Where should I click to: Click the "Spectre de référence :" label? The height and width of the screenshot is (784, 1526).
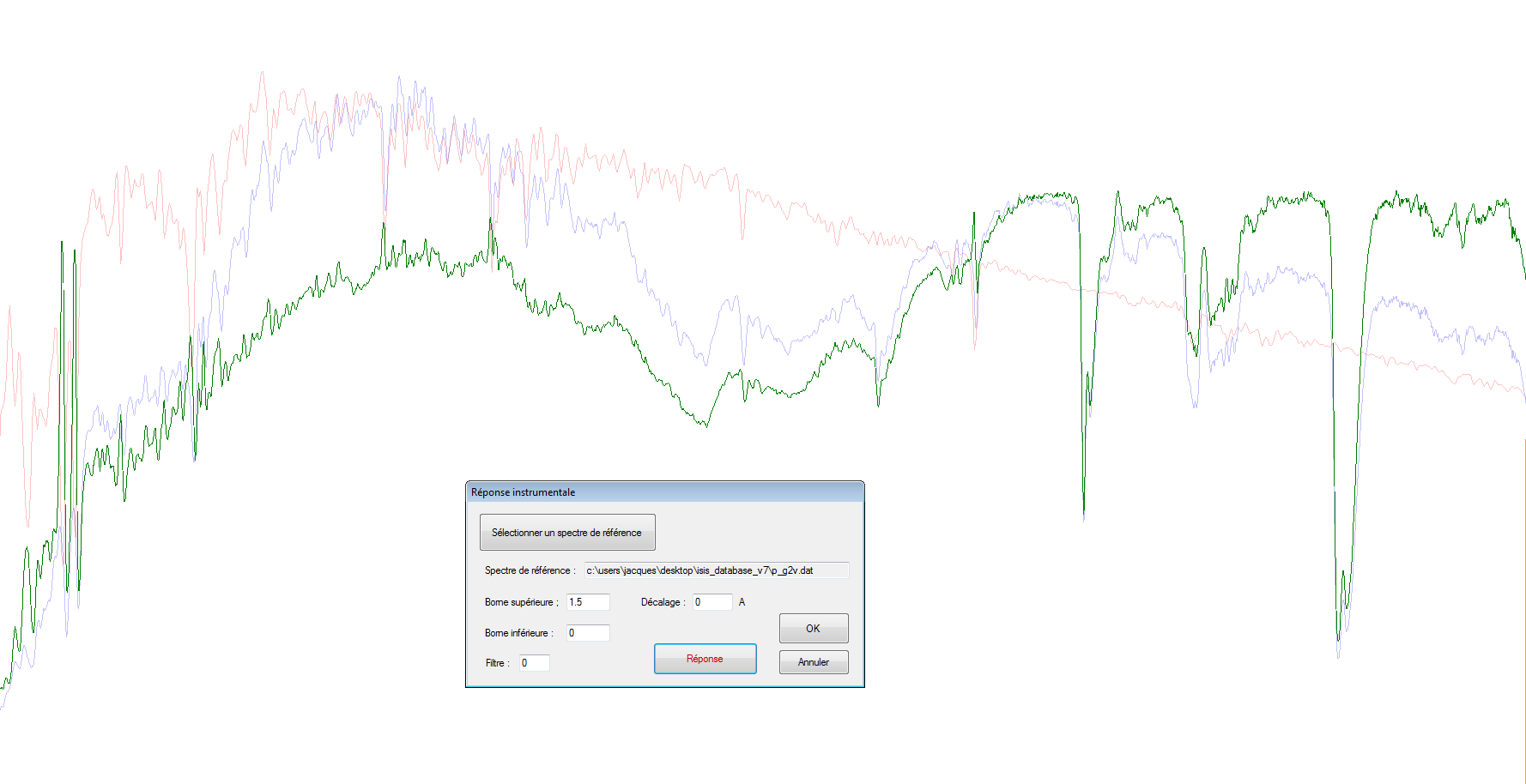coord(530,570)
